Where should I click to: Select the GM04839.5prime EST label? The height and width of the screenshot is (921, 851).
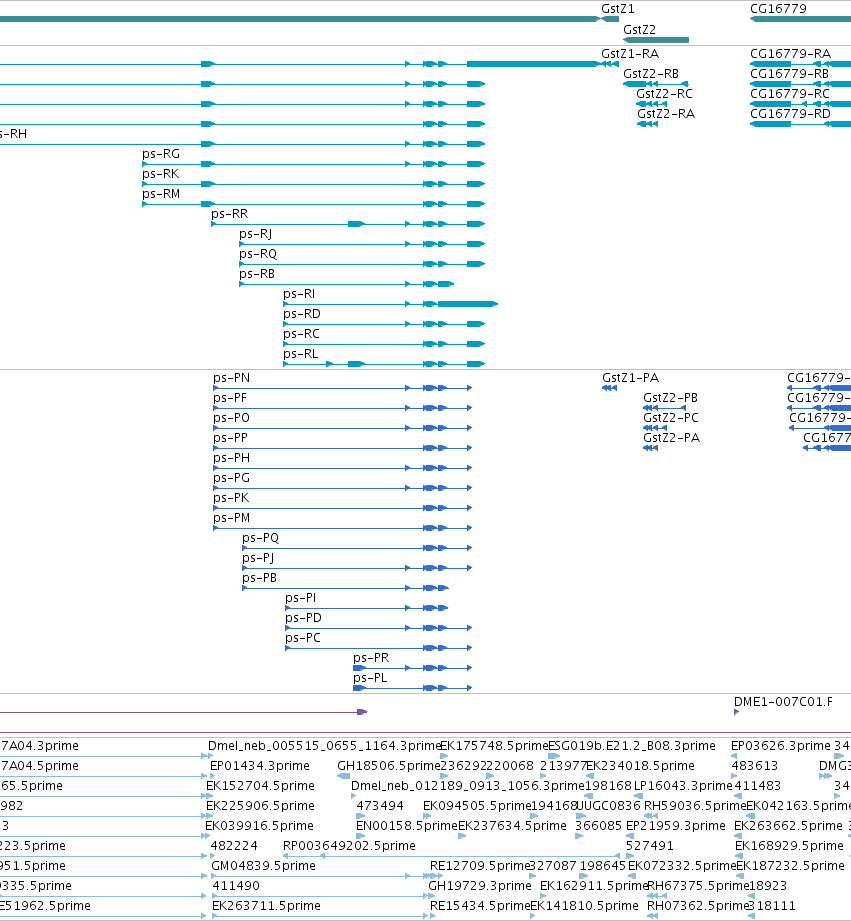click(263, 866)
